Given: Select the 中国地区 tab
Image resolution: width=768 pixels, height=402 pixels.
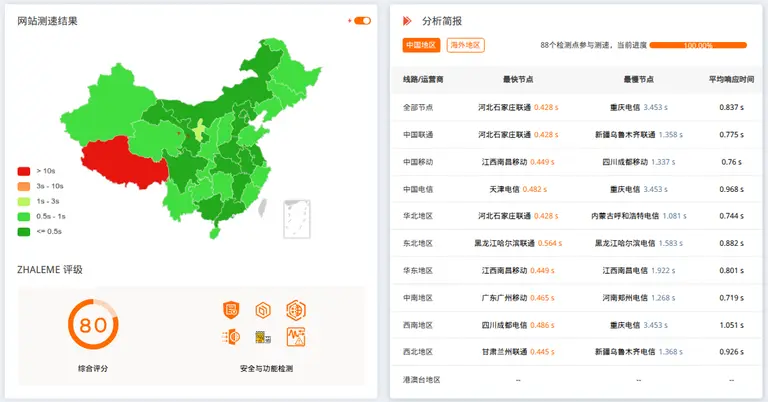Looking at the screenshot, I should click(x=421, y=45).
